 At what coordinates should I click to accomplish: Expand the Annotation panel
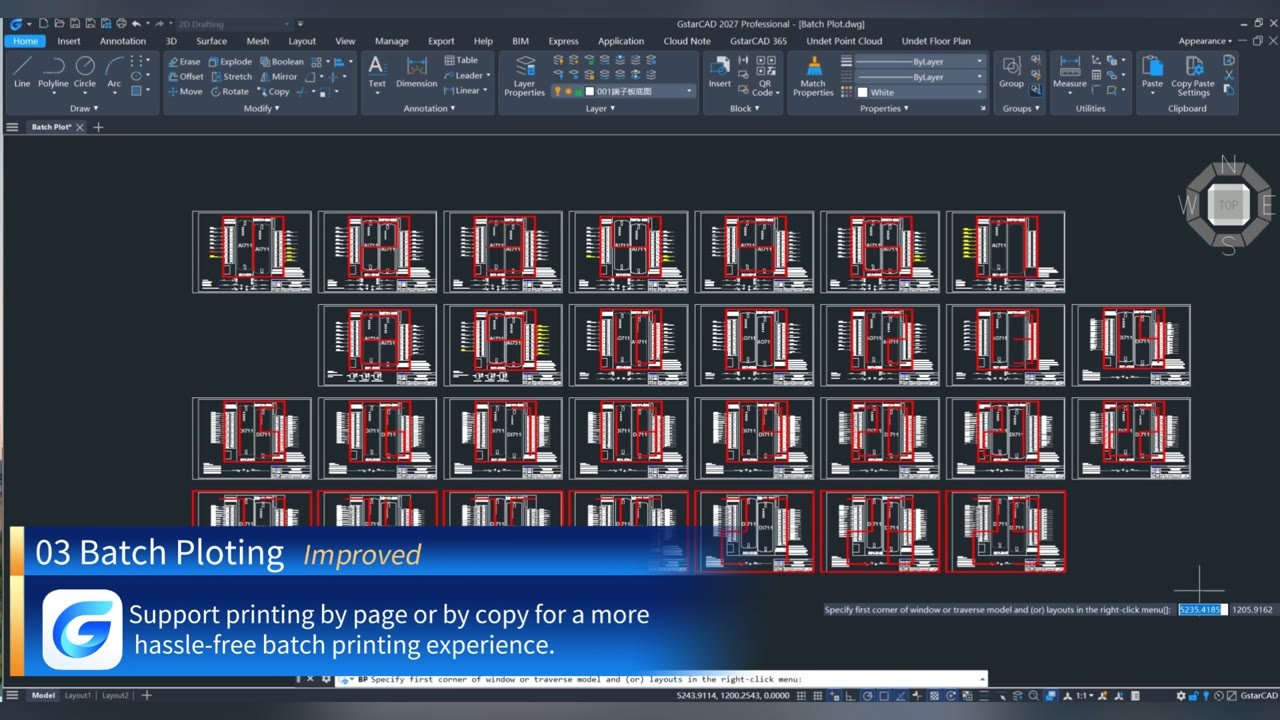click(x=429, y=108)
